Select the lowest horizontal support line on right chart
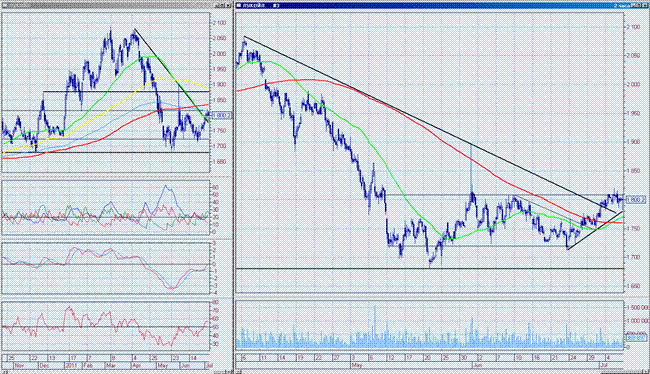 429,269
